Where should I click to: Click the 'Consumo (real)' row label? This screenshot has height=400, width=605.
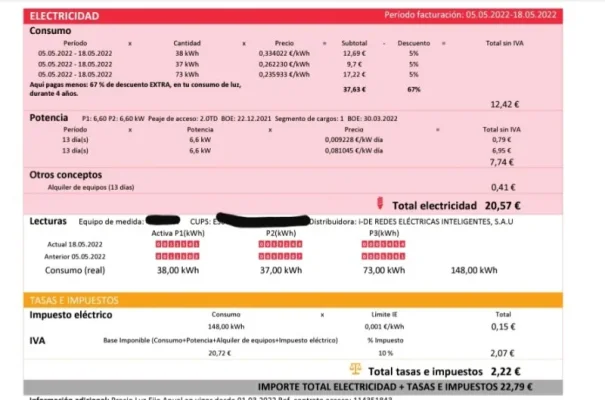(x=75, y=270)
